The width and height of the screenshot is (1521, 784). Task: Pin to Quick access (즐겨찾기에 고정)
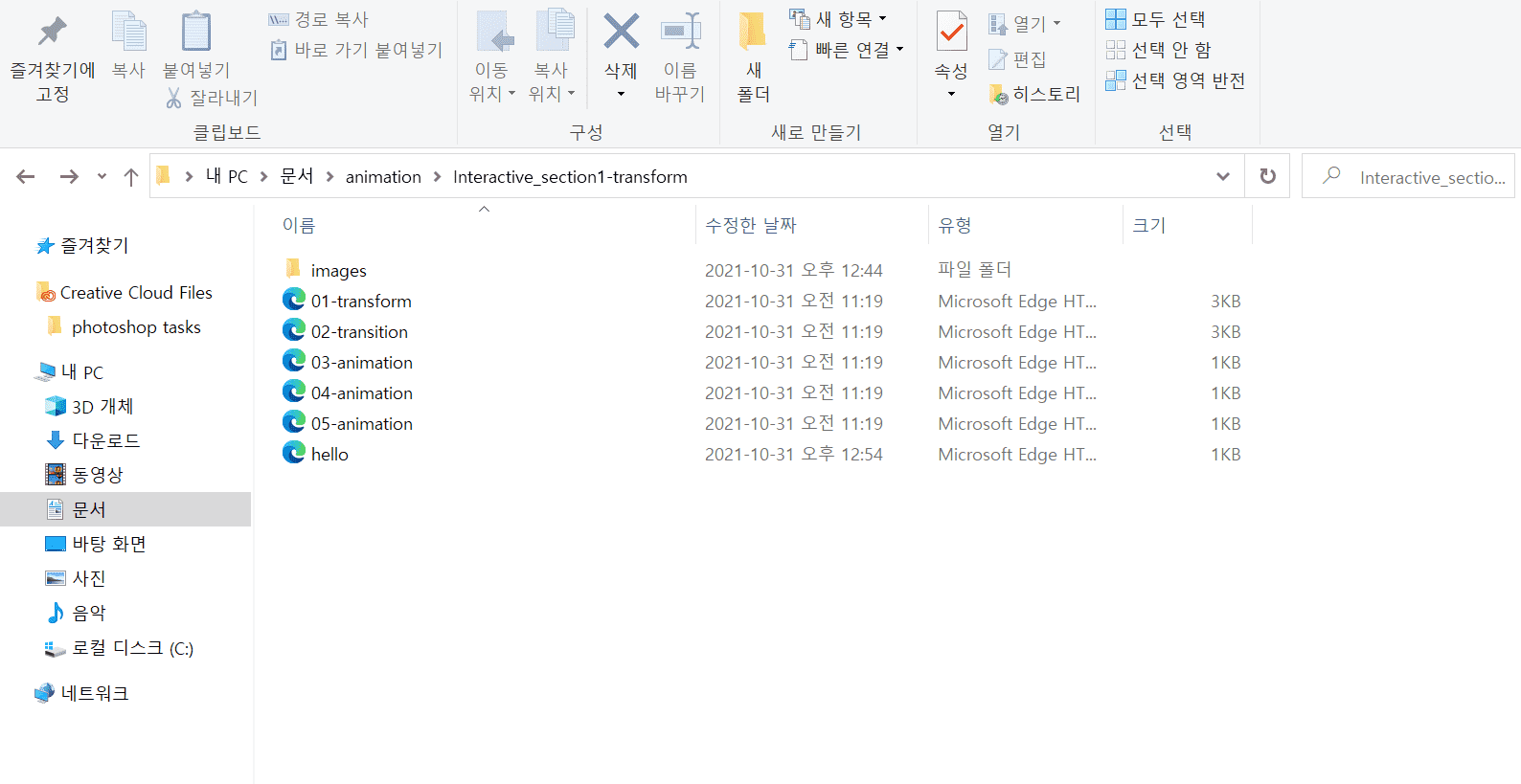pos(53,57)
